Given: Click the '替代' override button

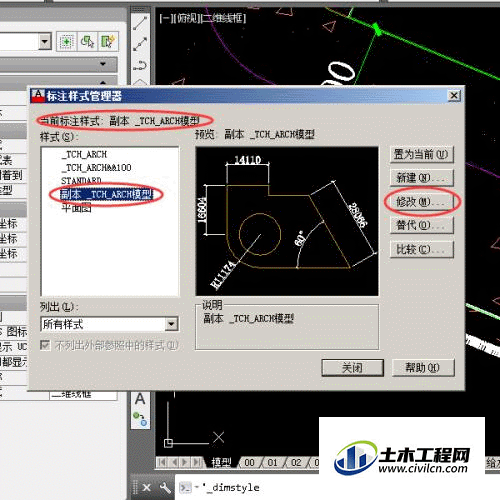Looking at the screenshot, I should (x=422, y=225).
